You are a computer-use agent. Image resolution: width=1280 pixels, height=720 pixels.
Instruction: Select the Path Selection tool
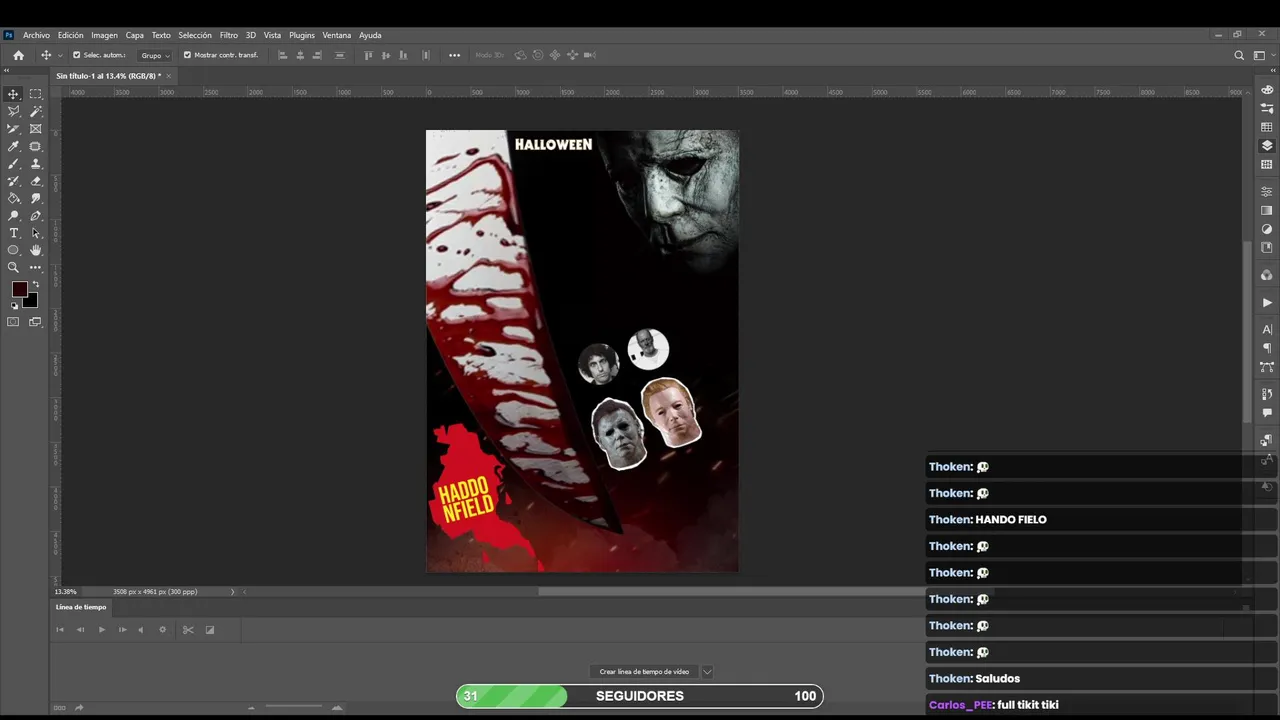(36, 233)
